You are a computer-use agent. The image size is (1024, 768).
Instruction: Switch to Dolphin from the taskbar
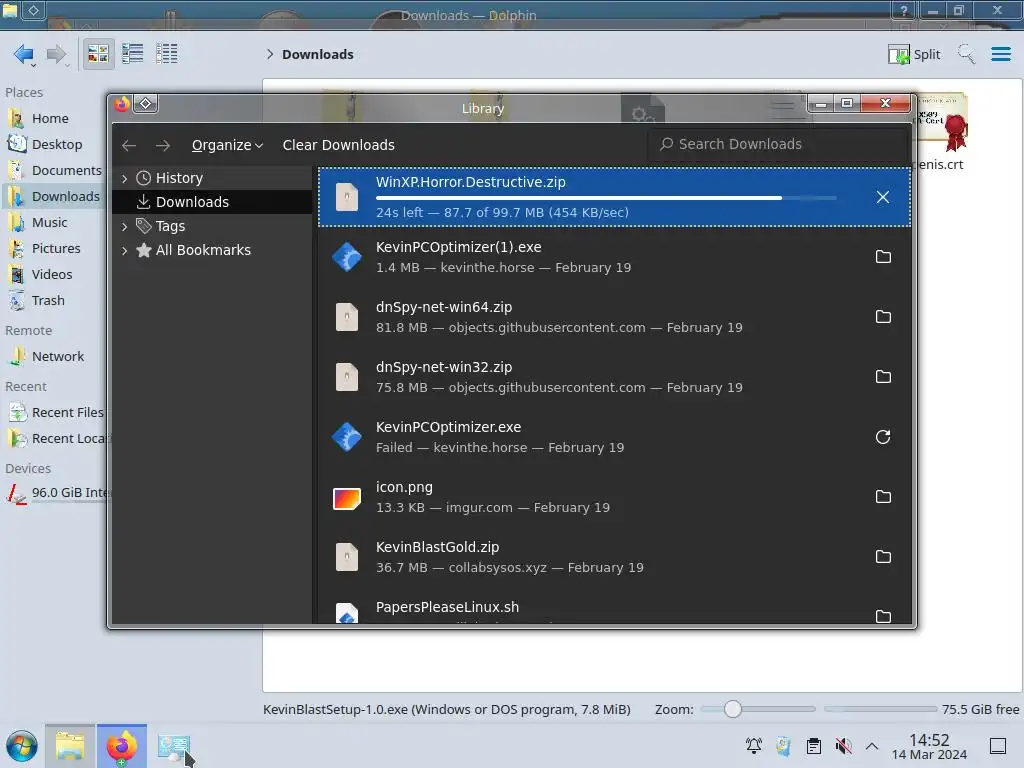tap(70, 746)
